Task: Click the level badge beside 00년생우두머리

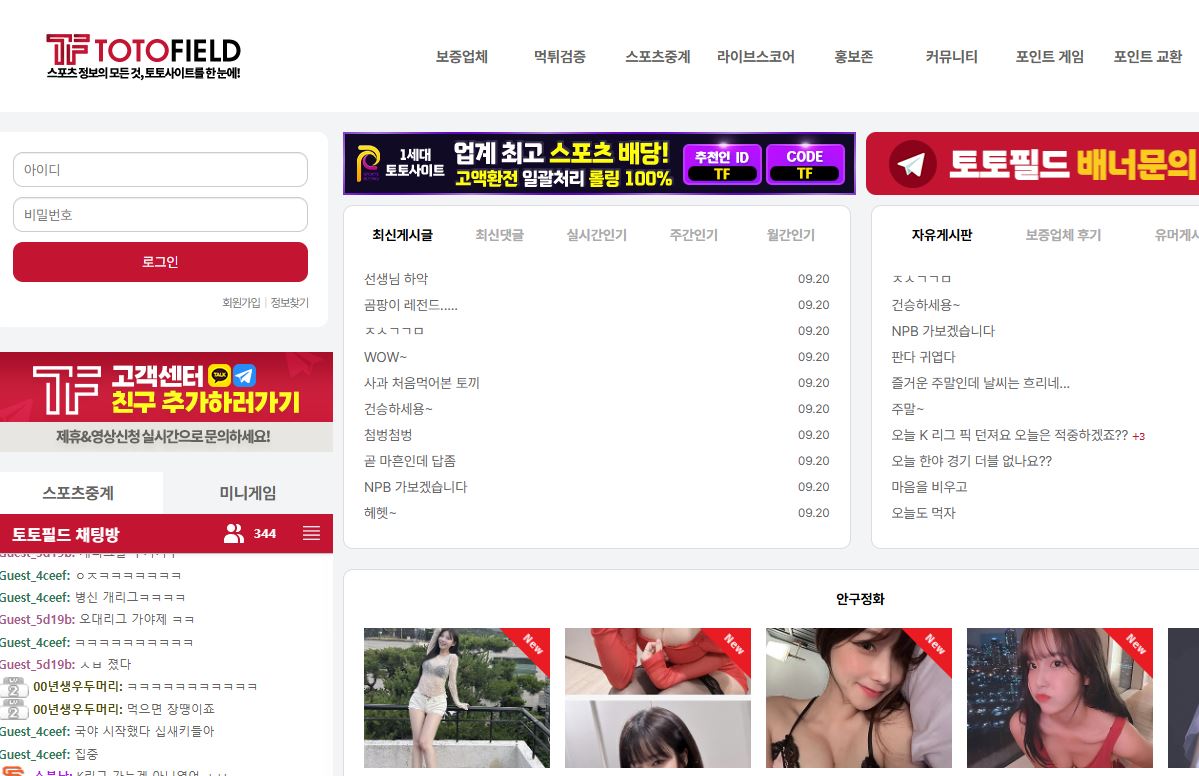Action: coord(15,687)
